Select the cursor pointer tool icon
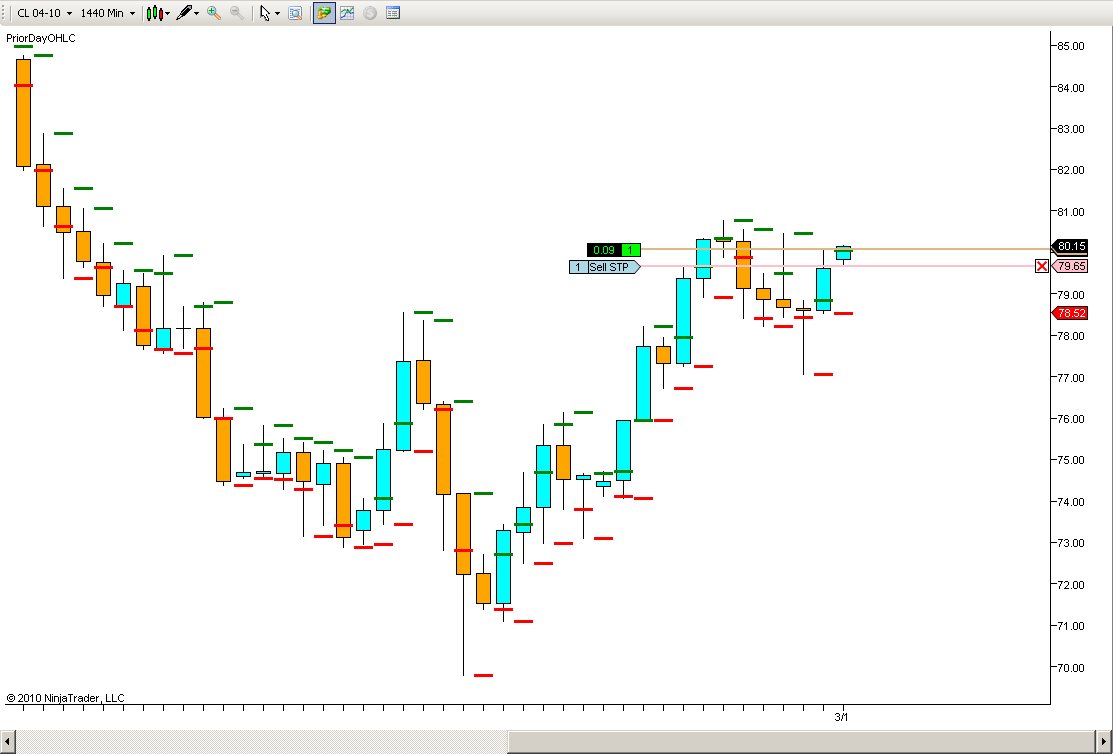This screenshot has height=754, width=1113. [265, 13]
